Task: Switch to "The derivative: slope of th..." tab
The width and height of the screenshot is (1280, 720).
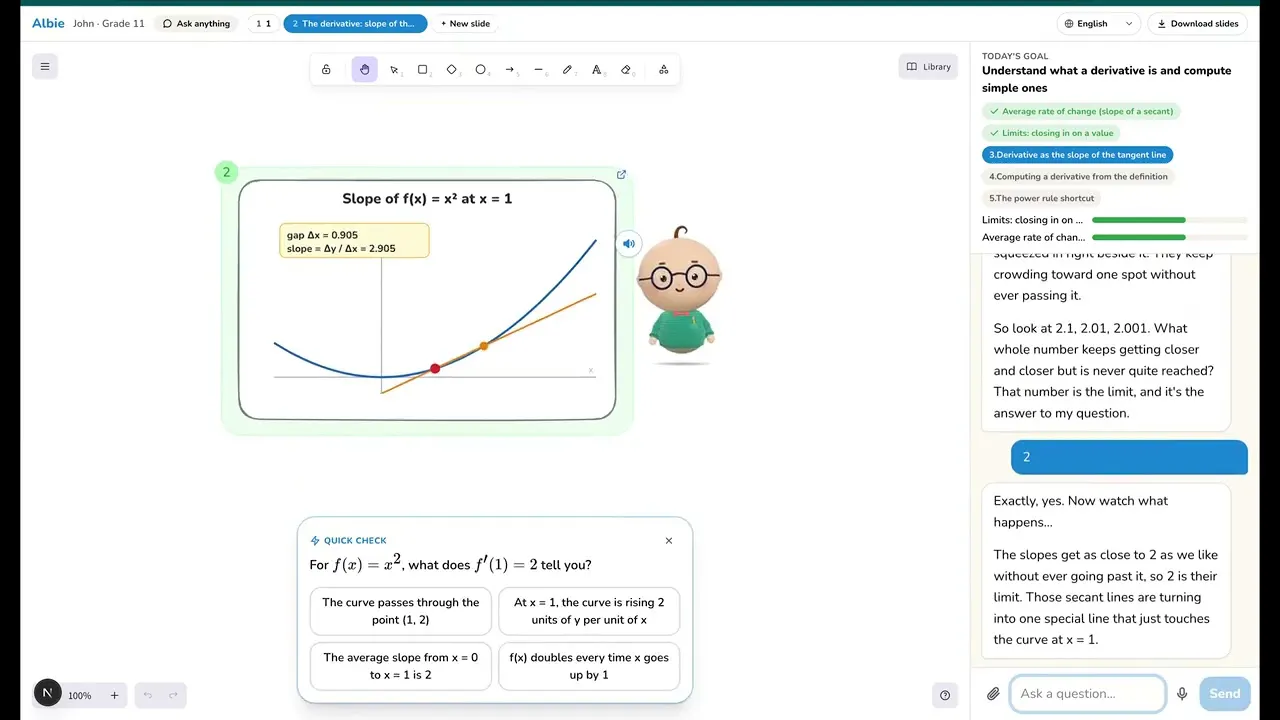Action: pyautogui.click(x=355, y=24)
